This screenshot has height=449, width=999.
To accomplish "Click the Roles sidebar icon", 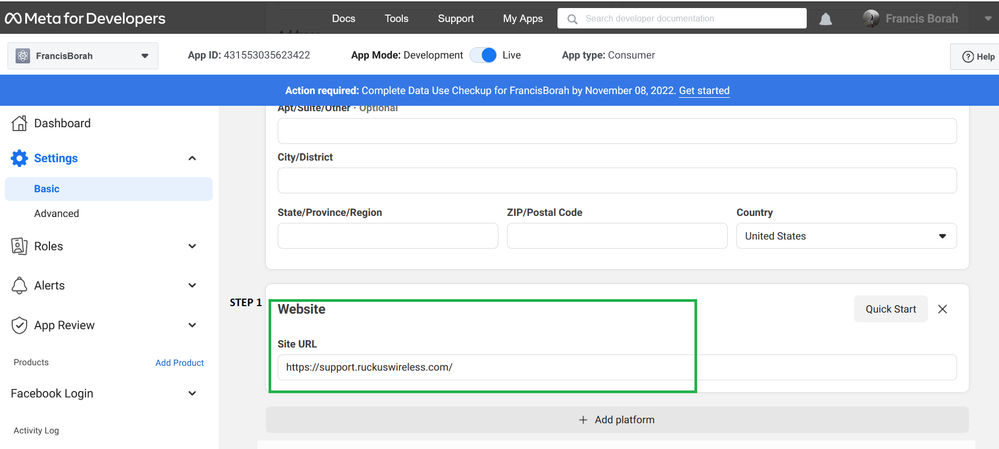I will coord(18,246).
